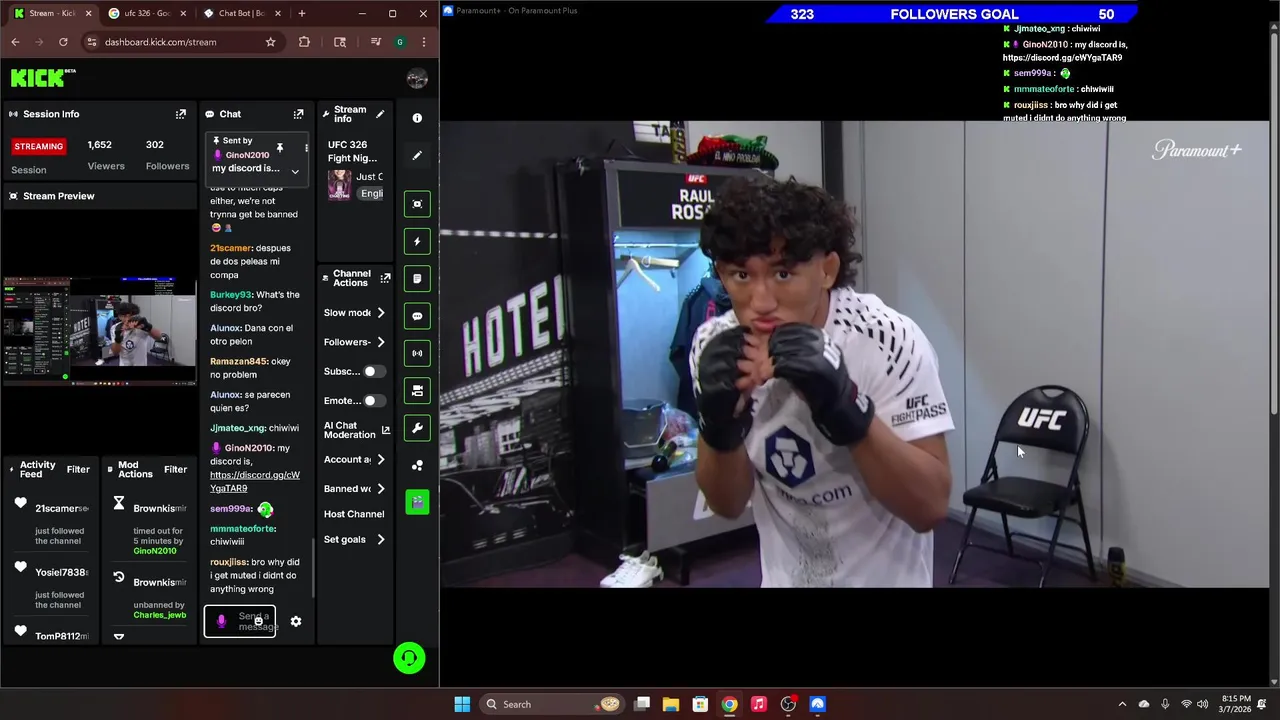Open the pinned message three-dot menu
1280x720 pixels.
pos(306,148)
